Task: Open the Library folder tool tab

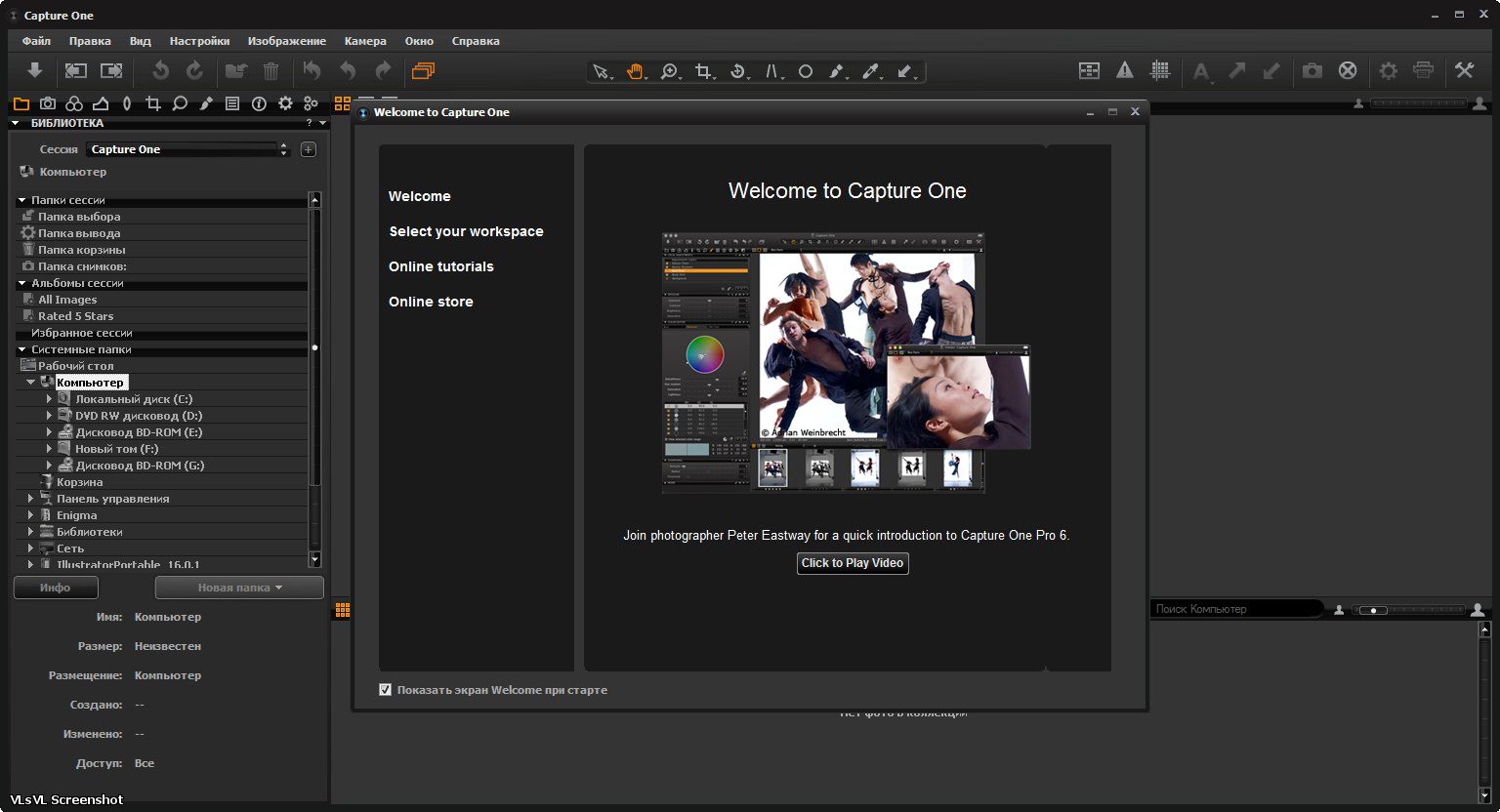Action: [21, 103]
